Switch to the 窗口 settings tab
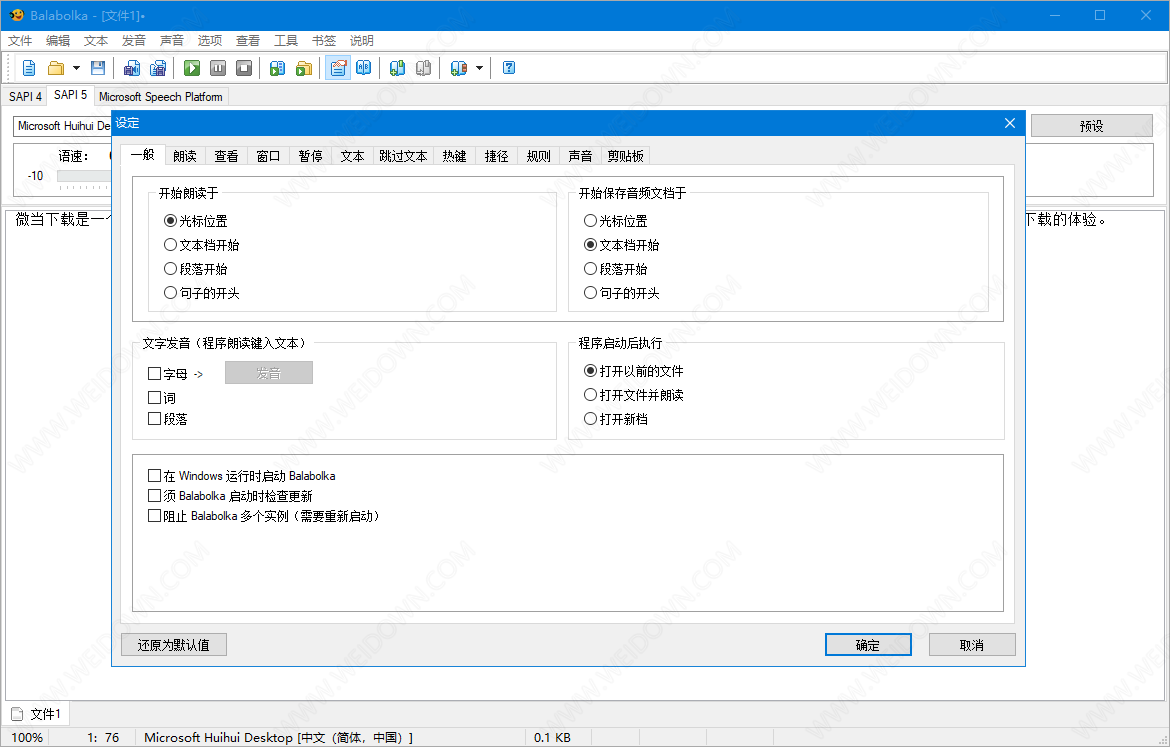Viewport: 1170px width, 747px height. (268, 156)
